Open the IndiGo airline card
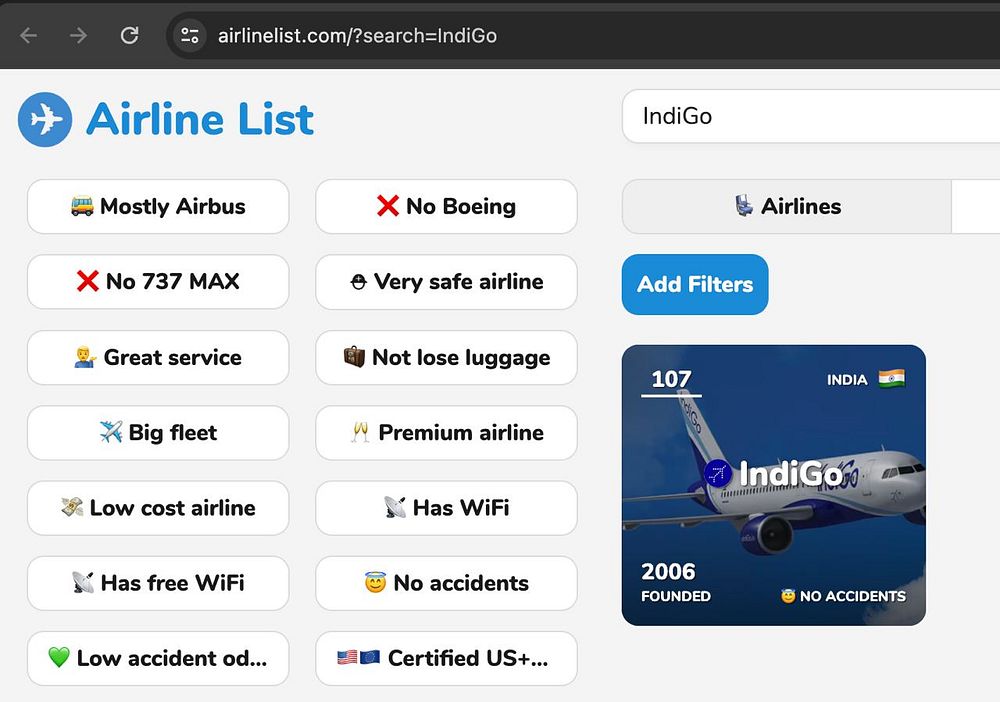The width and height of the screenshot is (1000, 702). point(774,485)
